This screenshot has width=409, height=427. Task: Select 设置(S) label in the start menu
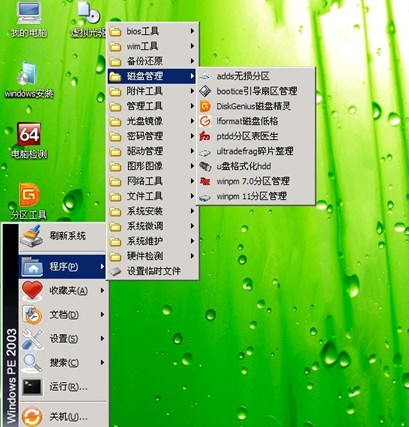point(64,339)
